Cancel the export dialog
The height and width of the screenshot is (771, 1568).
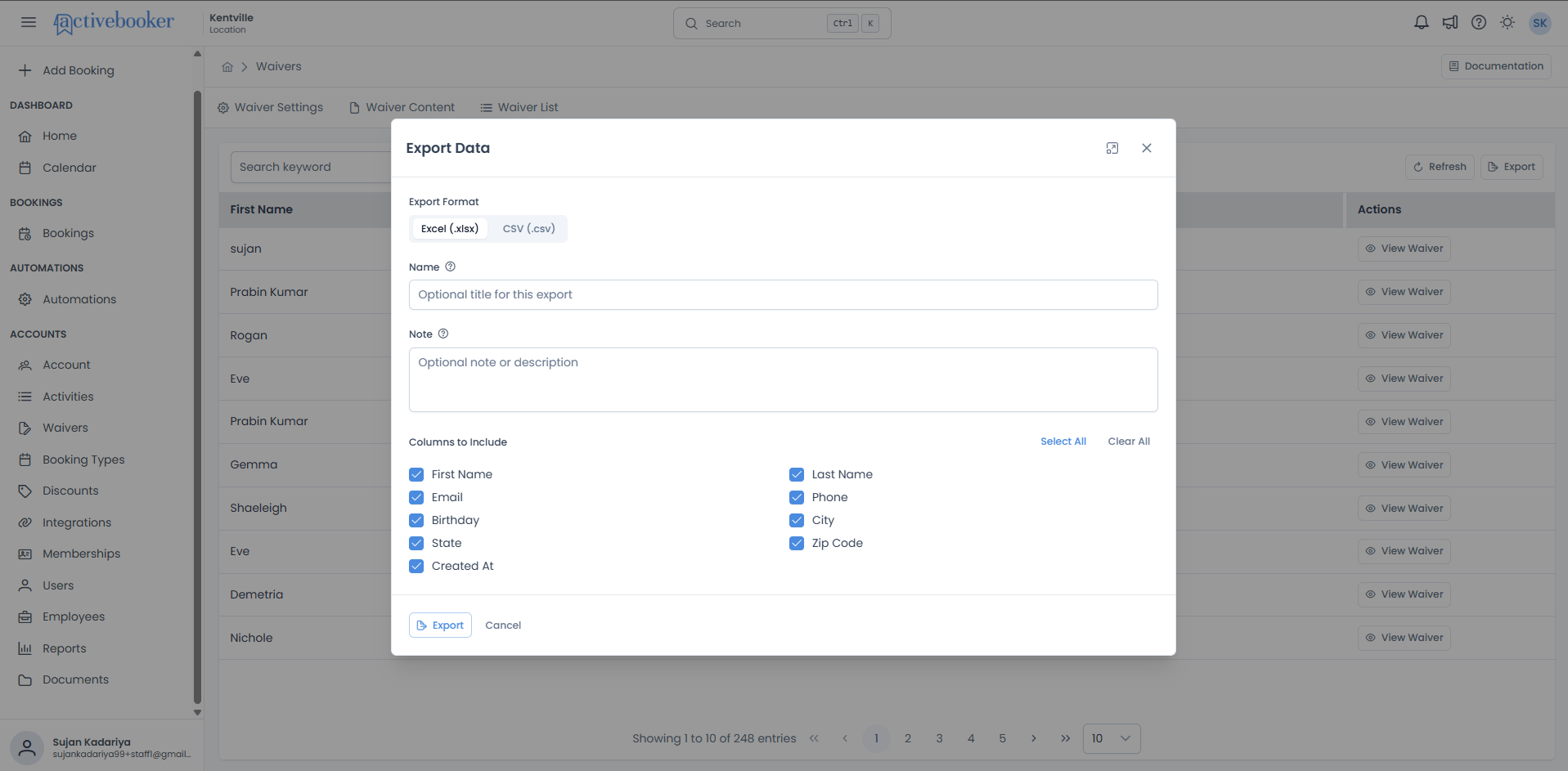(x=503, y=625)
